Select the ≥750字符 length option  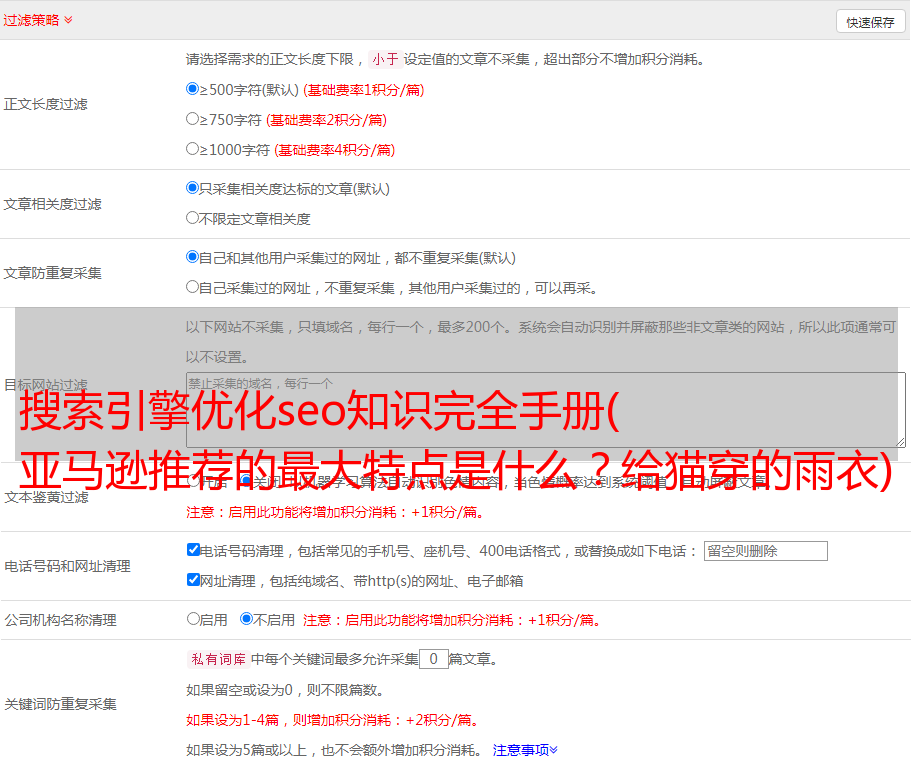(x=193, y=119)
